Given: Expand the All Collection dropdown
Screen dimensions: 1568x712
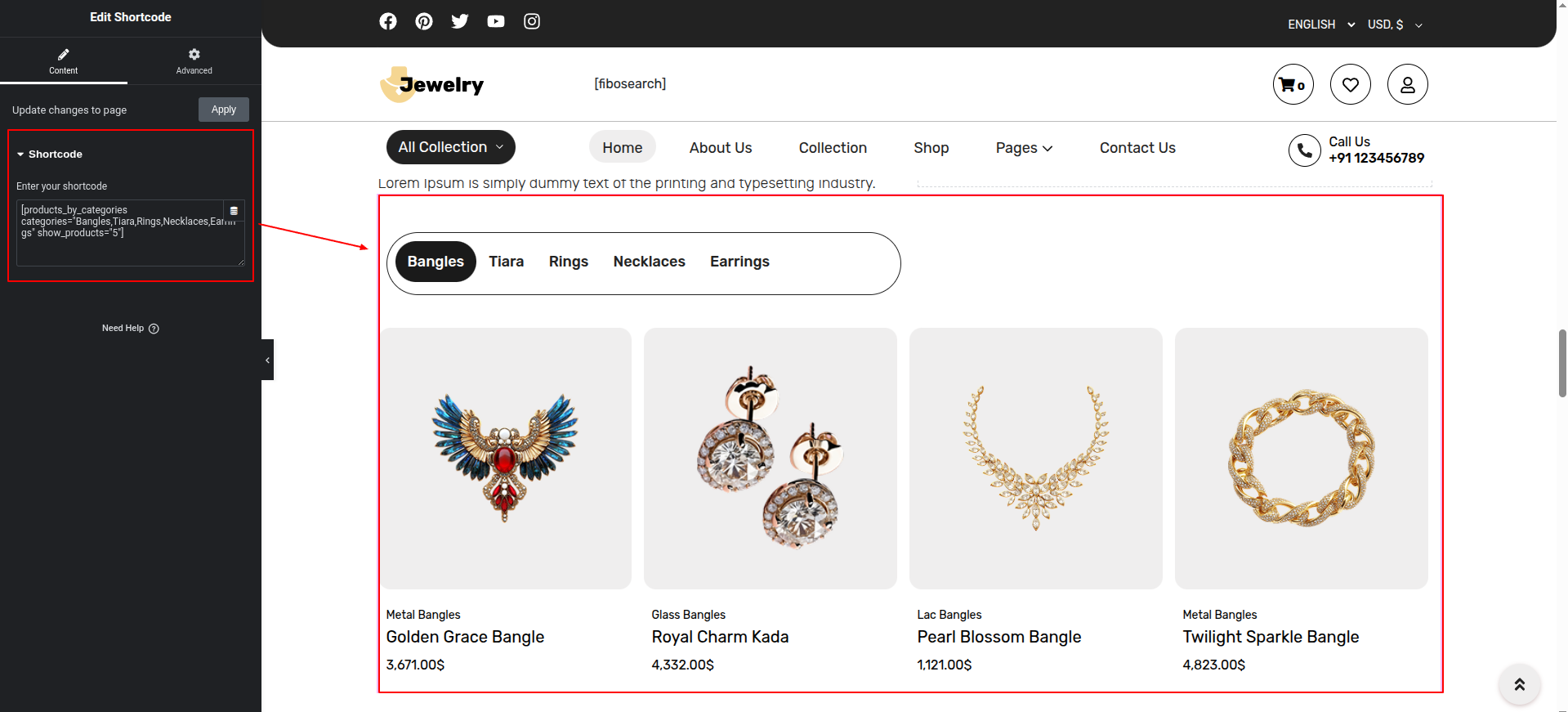Looking at the screenshot, I should coord(450,147).
